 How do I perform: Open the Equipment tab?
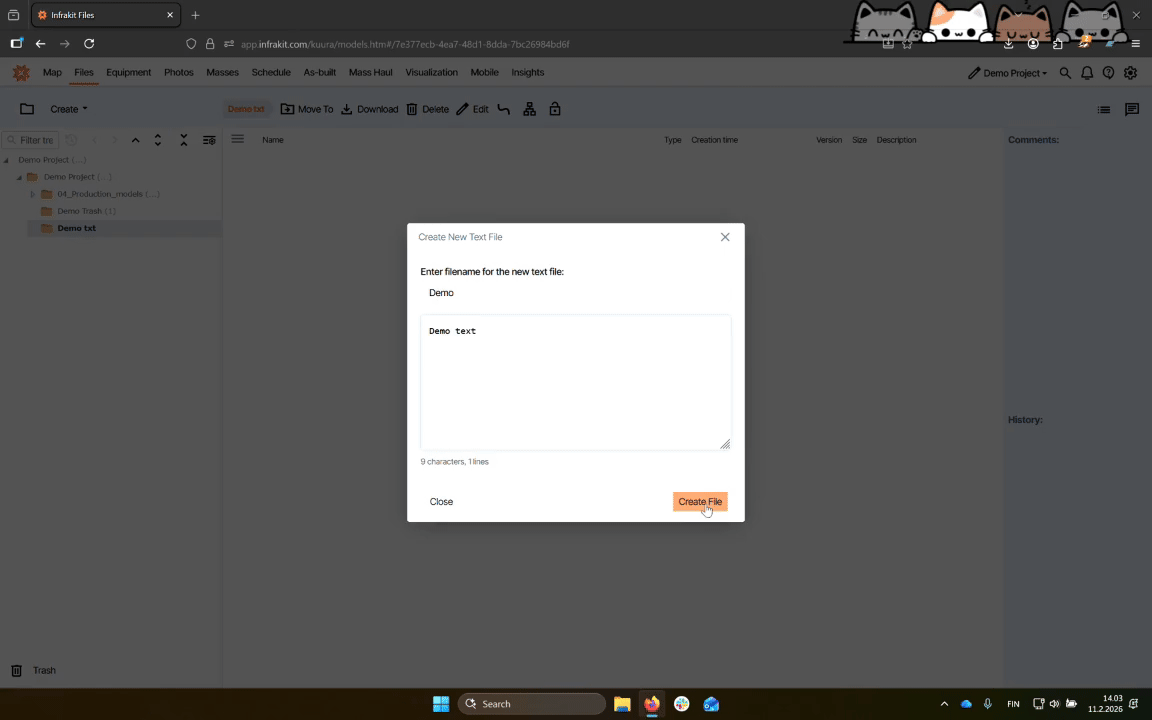(x=129, y=72)
